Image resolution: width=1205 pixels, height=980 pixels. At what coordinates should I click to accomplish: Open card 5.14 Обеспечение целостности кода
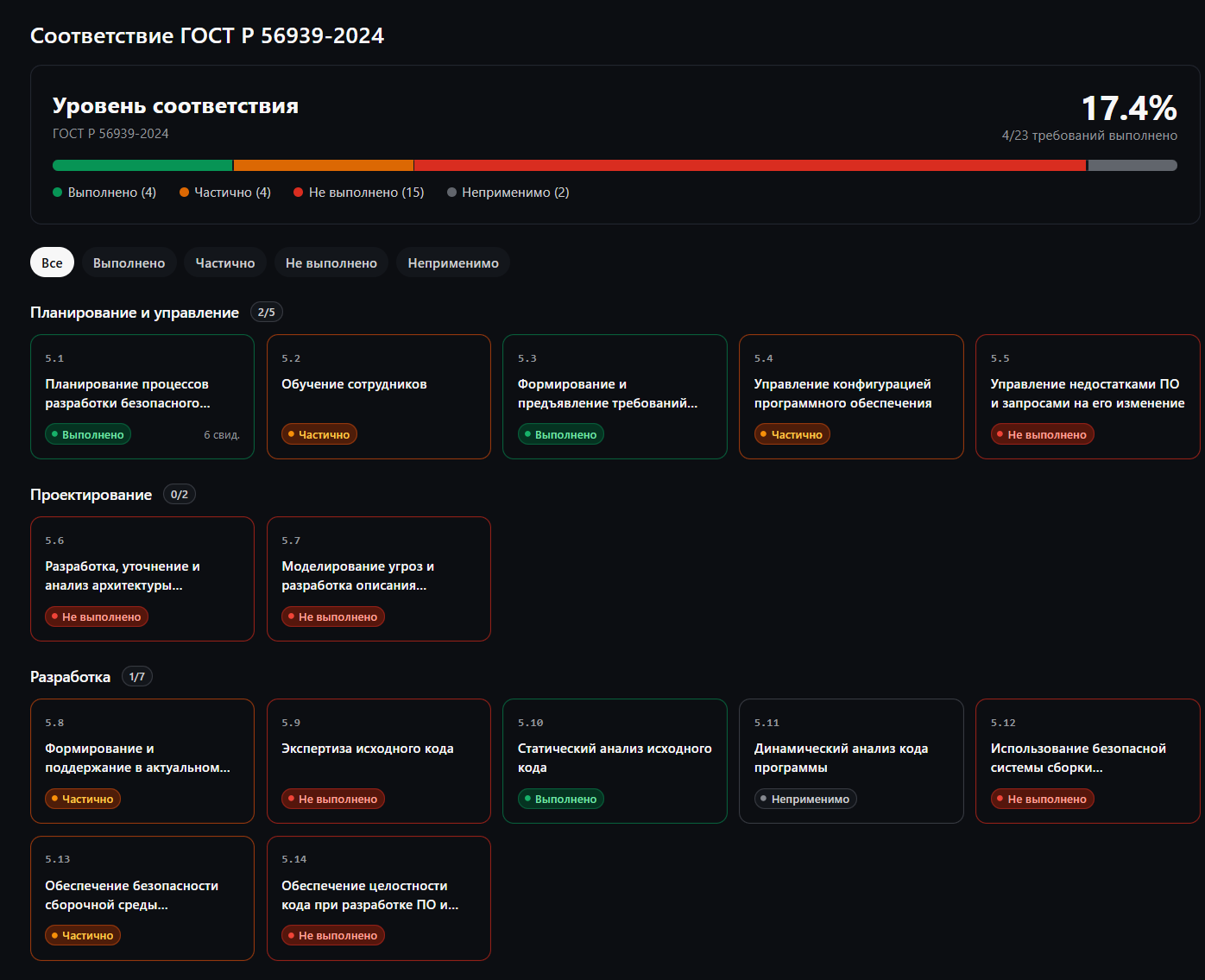[379, 898]
